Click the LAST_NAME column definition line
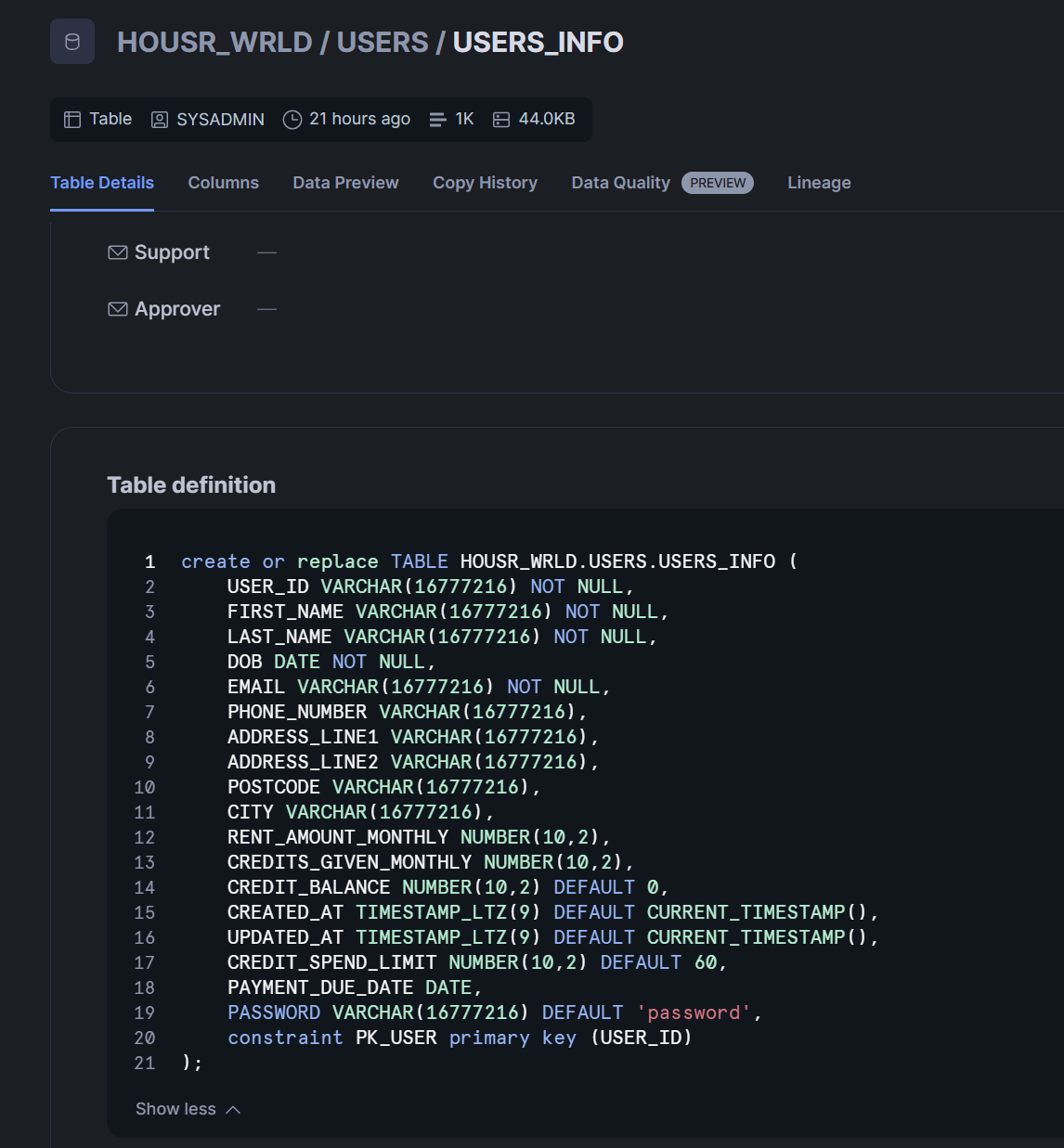Screen dimensions: 1064x1148 tap(442, 637)
